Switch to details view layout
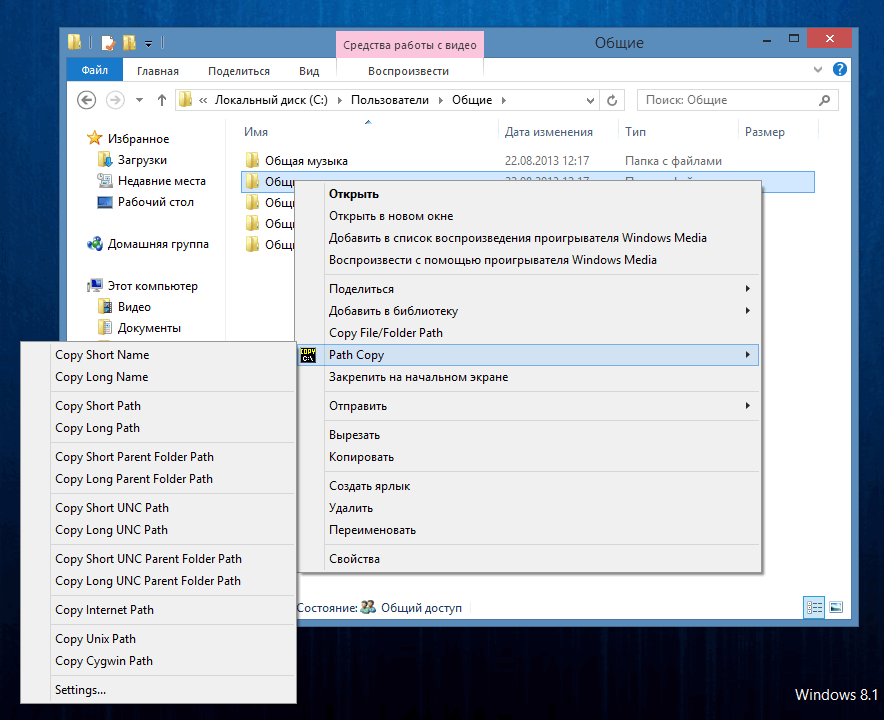The width and height of the screenshot is (884, 720). [x=814, y=607]
